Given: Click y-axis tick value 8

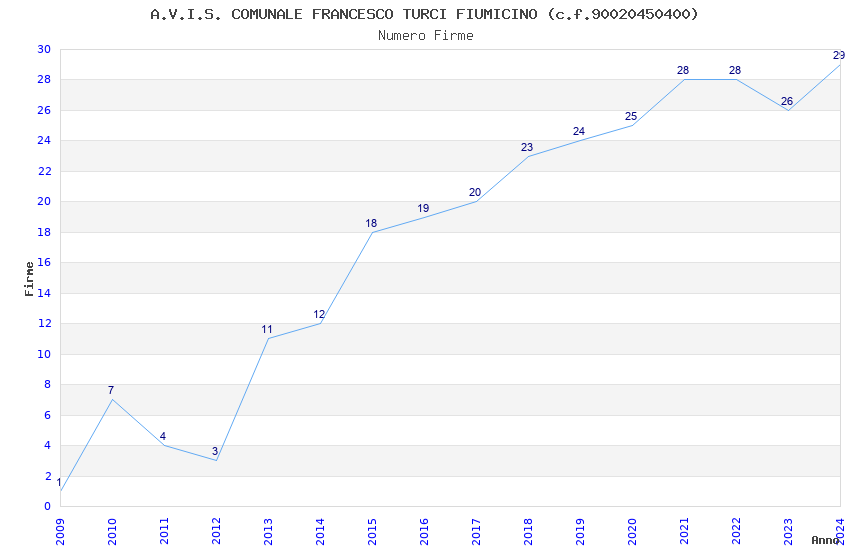Looking at the screenshot, I should pyautogui.click(x=48, y=385).
